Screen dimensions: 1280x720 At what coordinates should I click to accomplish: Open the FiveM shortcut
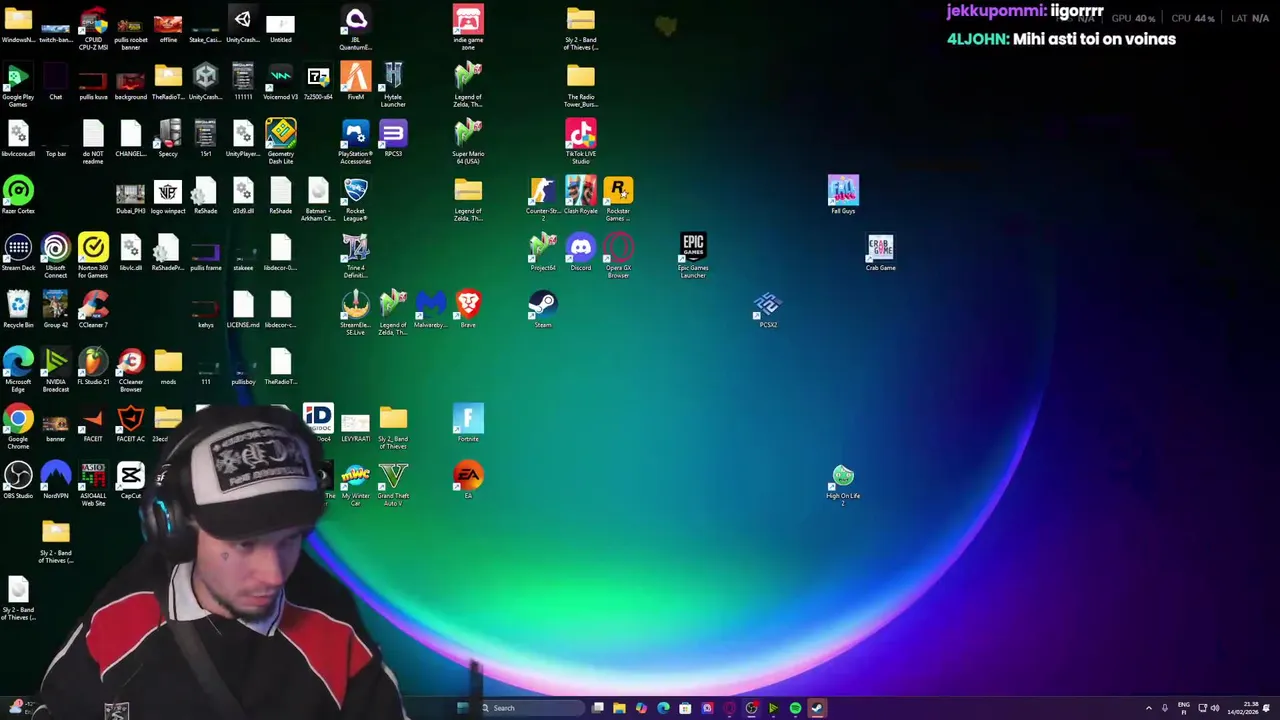tap(355, 81)
